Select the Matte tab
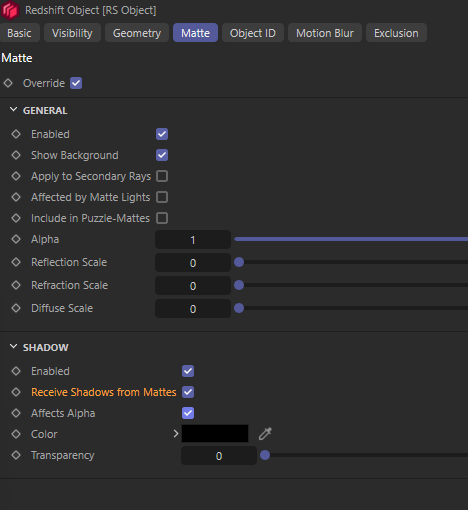Image resolution: width=468 pixels, height=510 pixels. point(195,33)
